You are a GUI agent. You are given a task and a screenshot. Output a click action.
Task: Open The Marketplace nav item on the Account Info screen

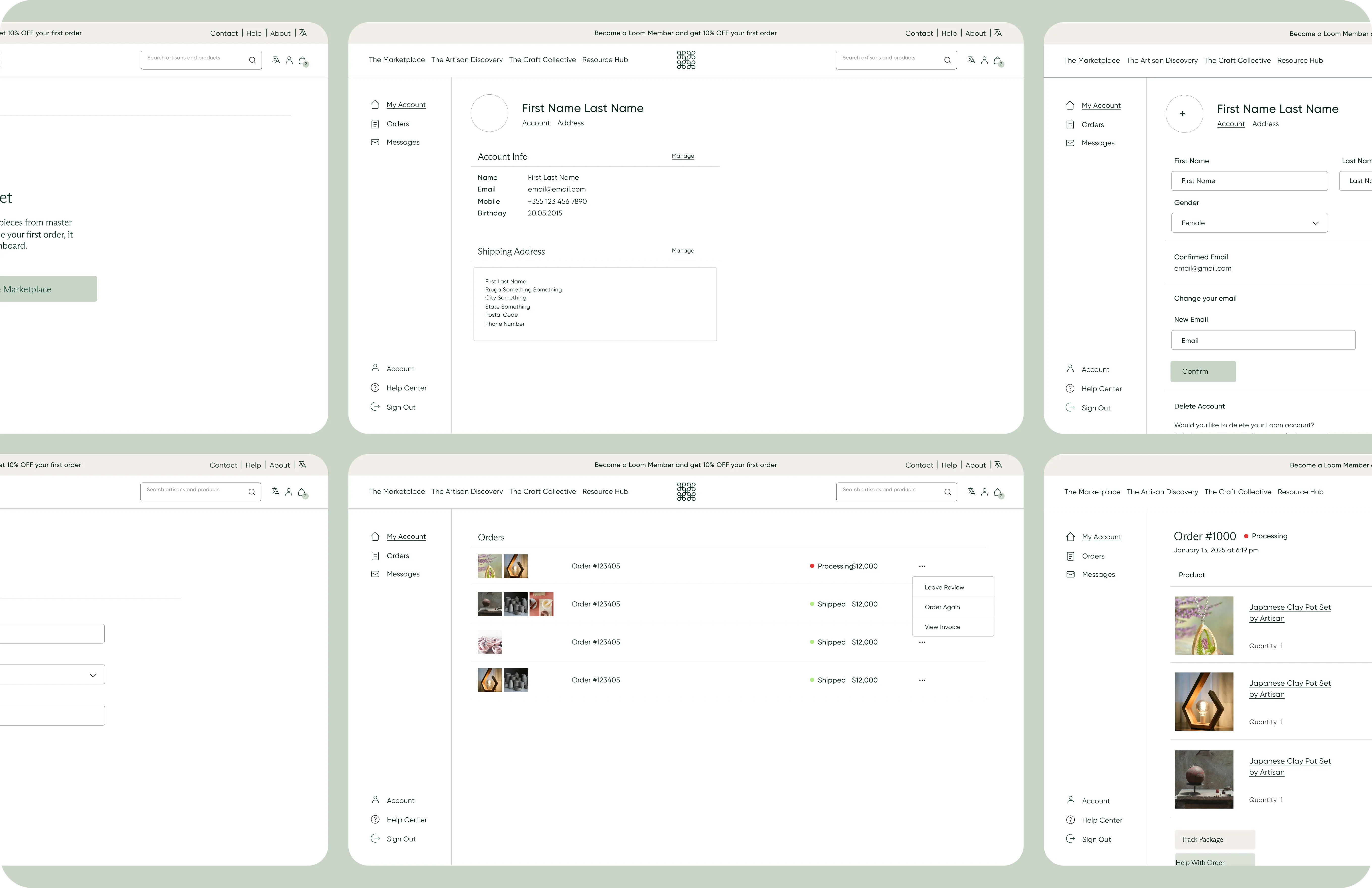tap(397, 60)
